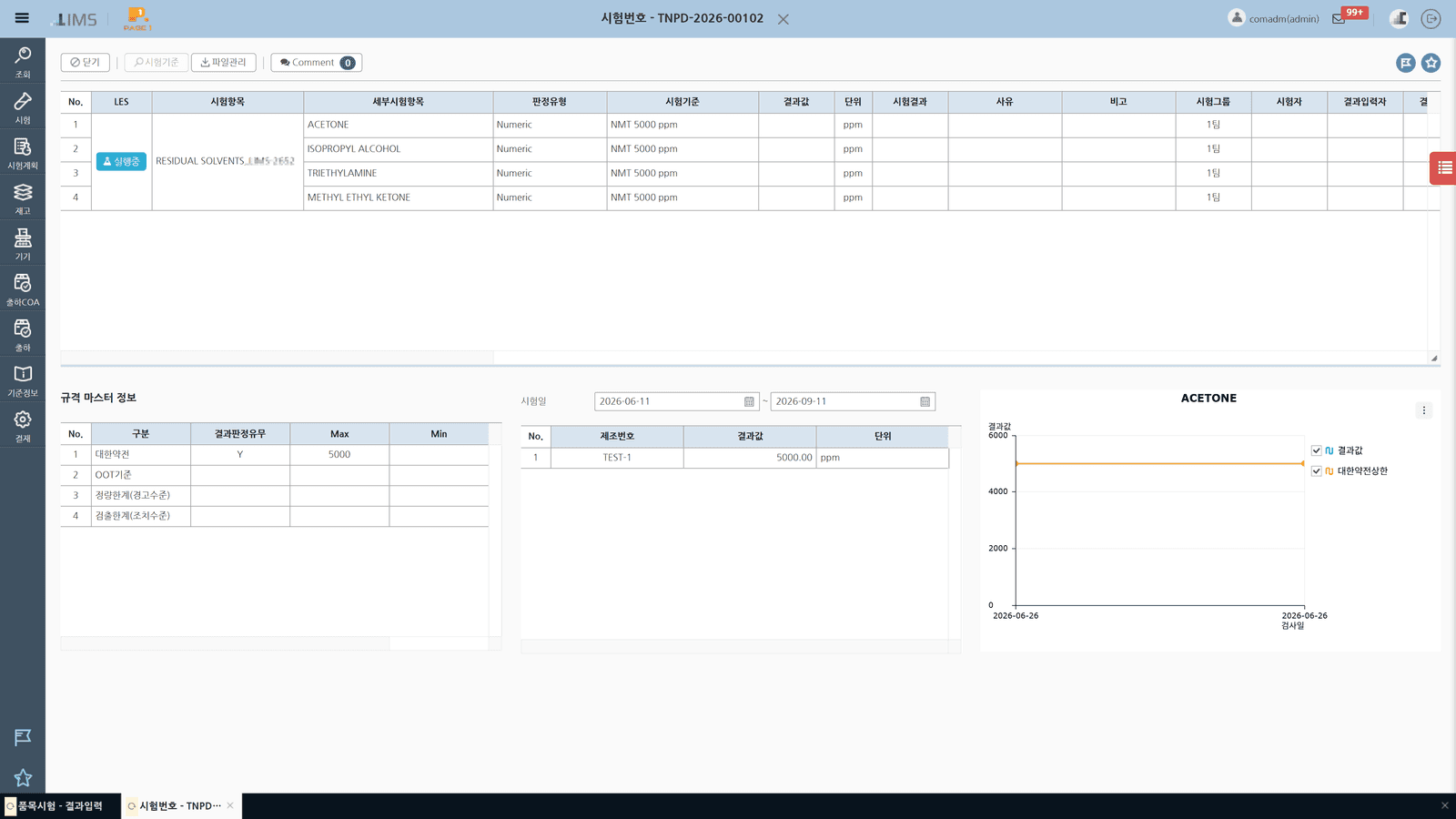The width and height of the screenshot is (1456, 819).
Task: Click the comadm(admin) user name
Action: point(1284,19)
